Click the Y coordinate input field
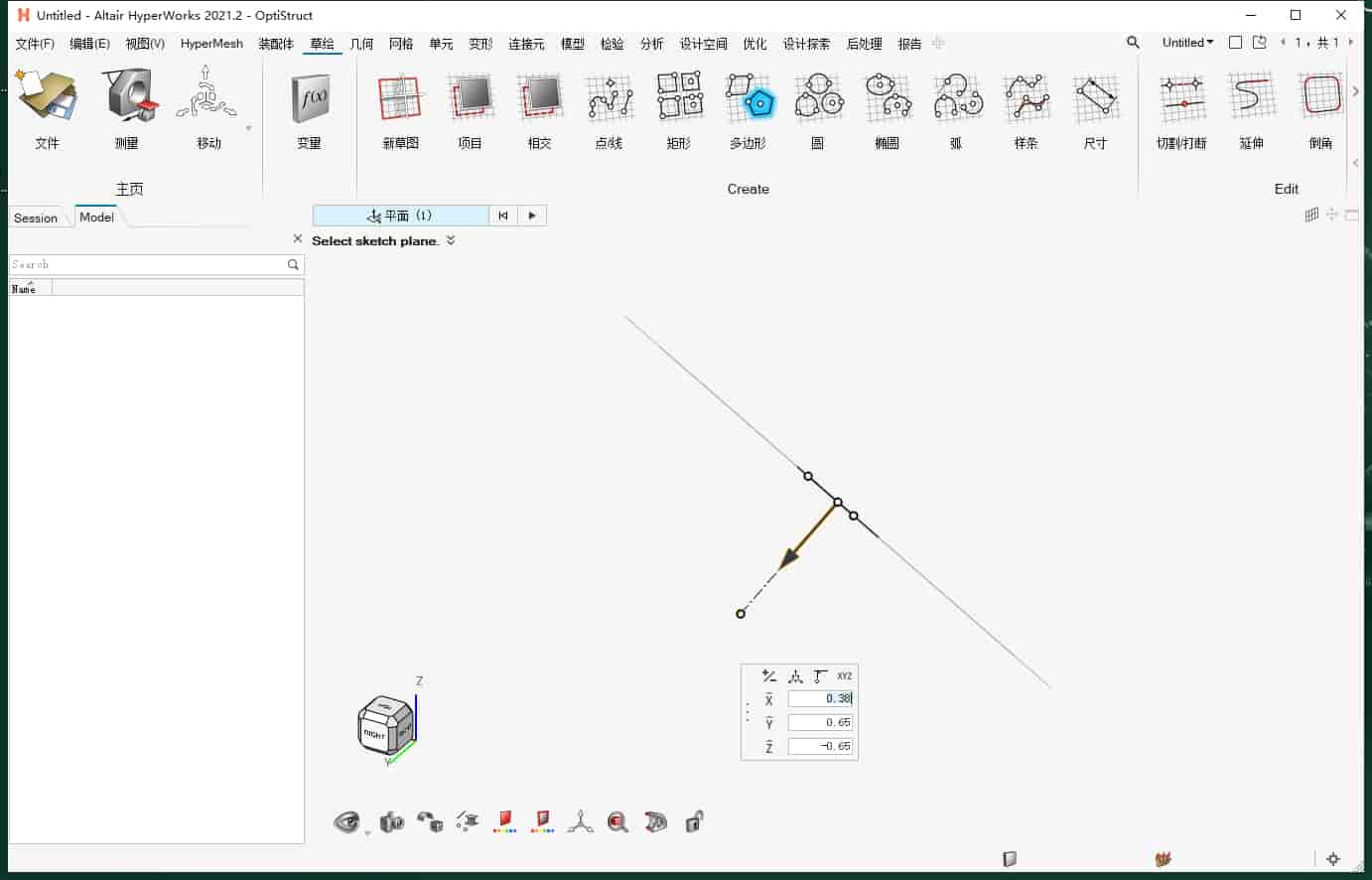Image resolution: width=1372 pixels, height=880 pixels. [820, 722]
